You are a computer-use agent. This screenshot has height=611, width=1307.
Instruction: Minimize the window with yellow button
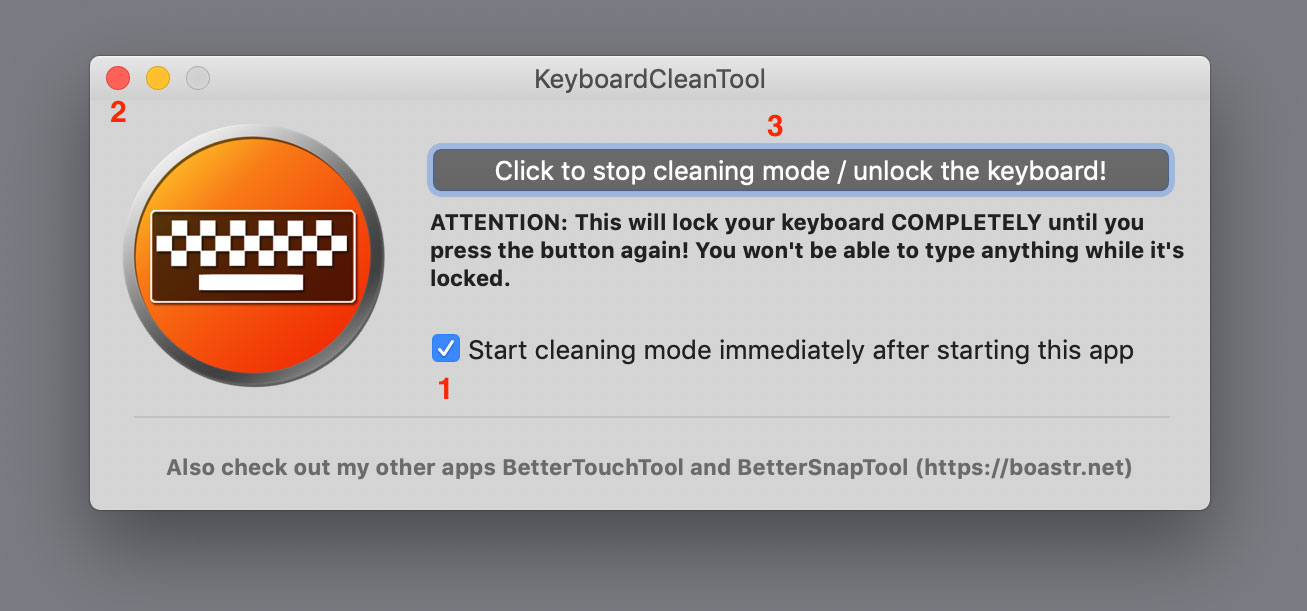[158, 78]
